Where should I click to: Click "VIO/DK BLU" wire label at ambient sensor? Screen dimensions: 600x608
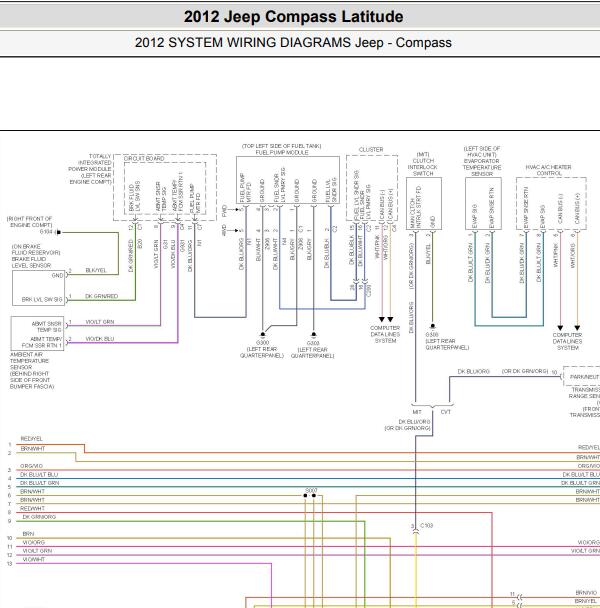[x=100, y=339]
